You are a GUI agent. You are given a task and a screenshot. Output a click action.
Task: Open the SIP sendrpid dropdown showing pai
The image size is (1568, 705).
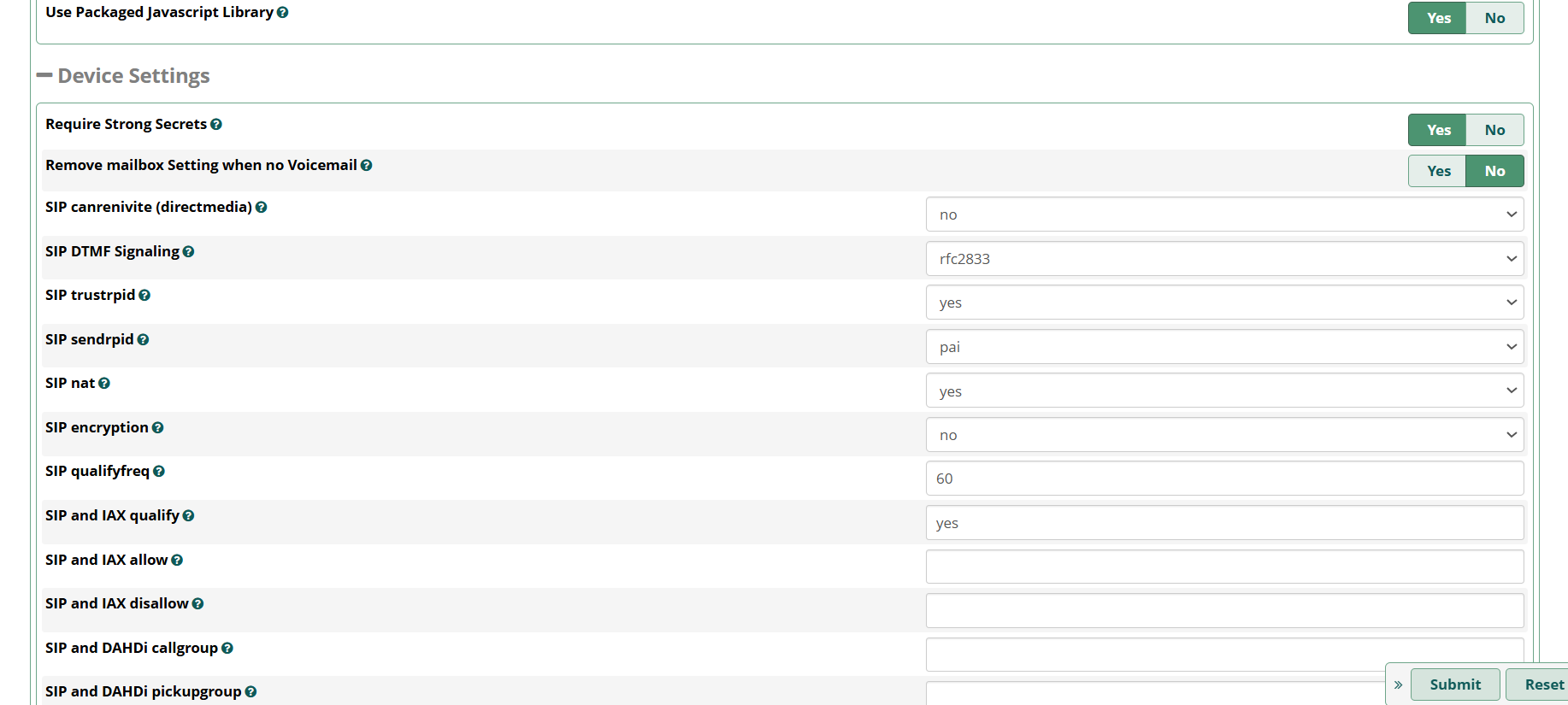(1224, 347)
